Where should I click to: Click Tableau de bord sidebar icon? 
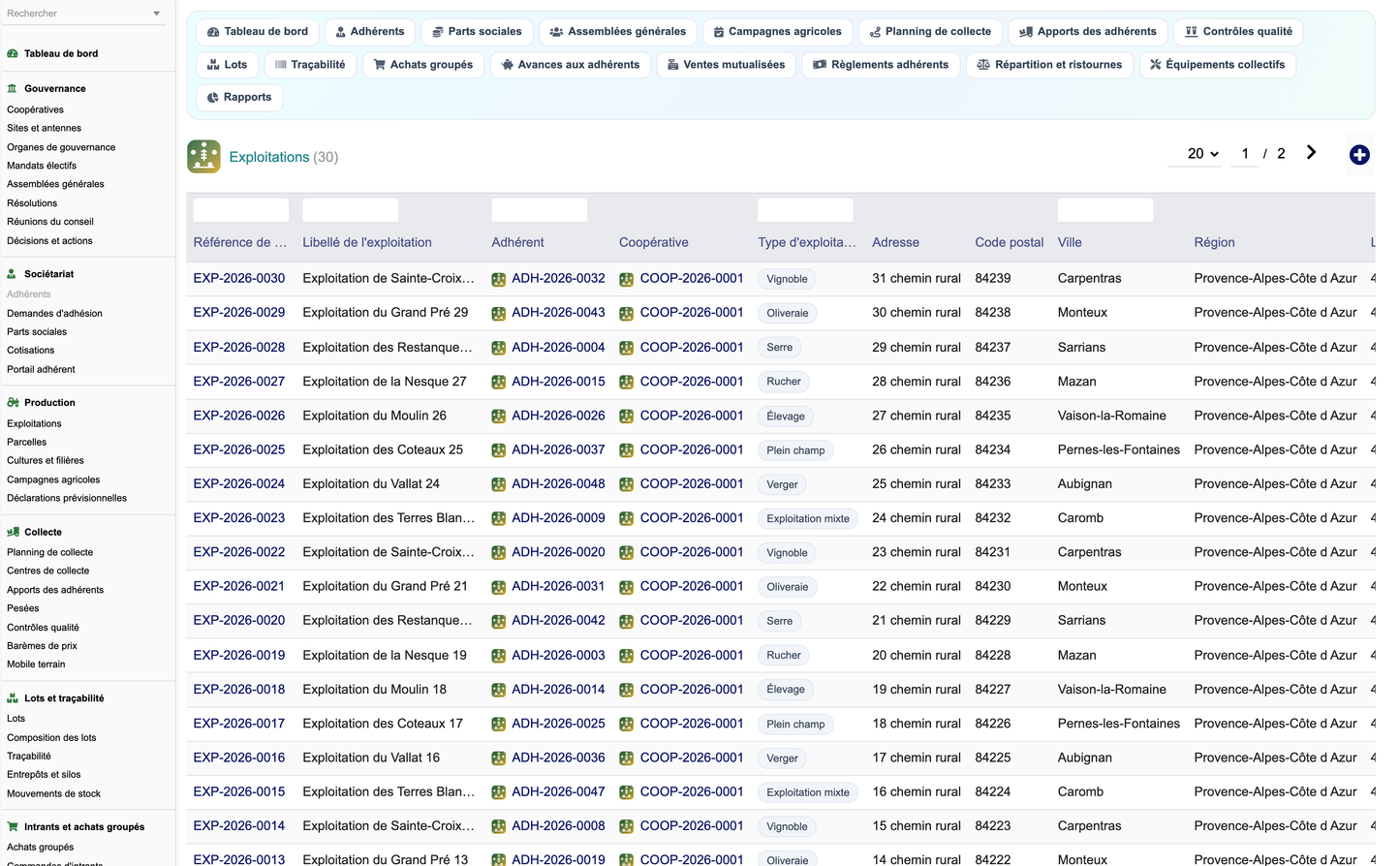click(x=13, y=53)
